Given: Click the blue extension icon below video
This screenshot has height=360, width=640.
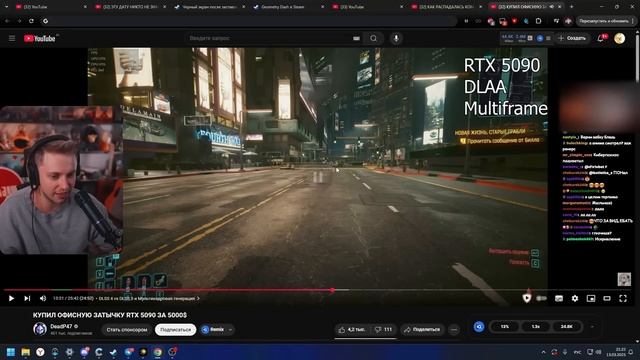Looking at the screenshot, I should pyautogui.click(x=479, y=327).
